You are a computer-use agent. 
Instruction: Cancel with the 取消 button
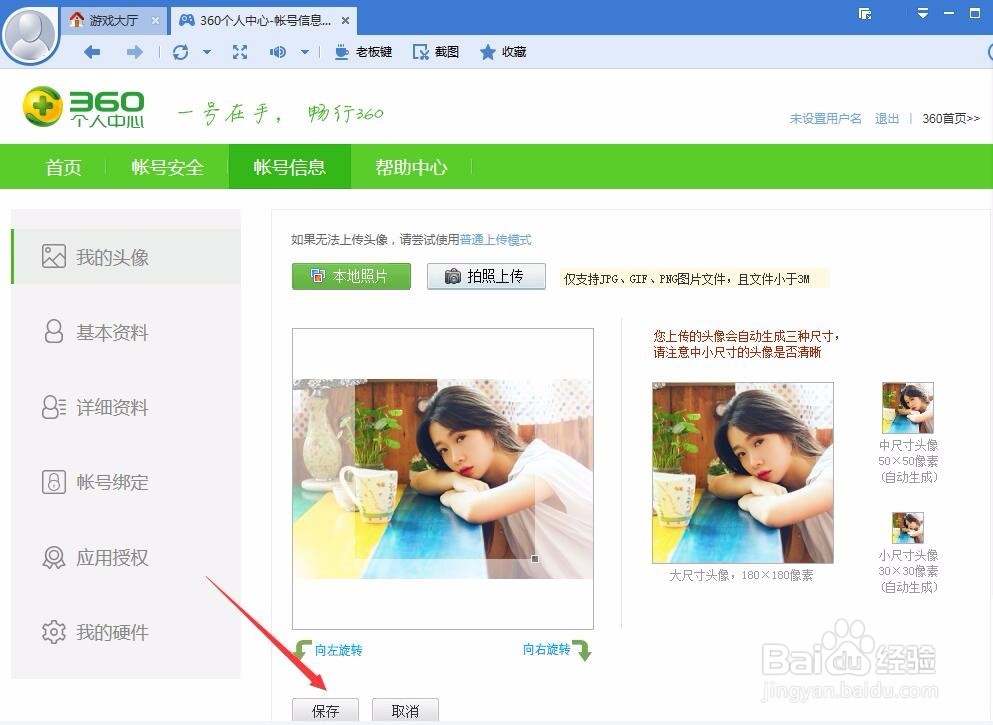[x=405, y=710]
